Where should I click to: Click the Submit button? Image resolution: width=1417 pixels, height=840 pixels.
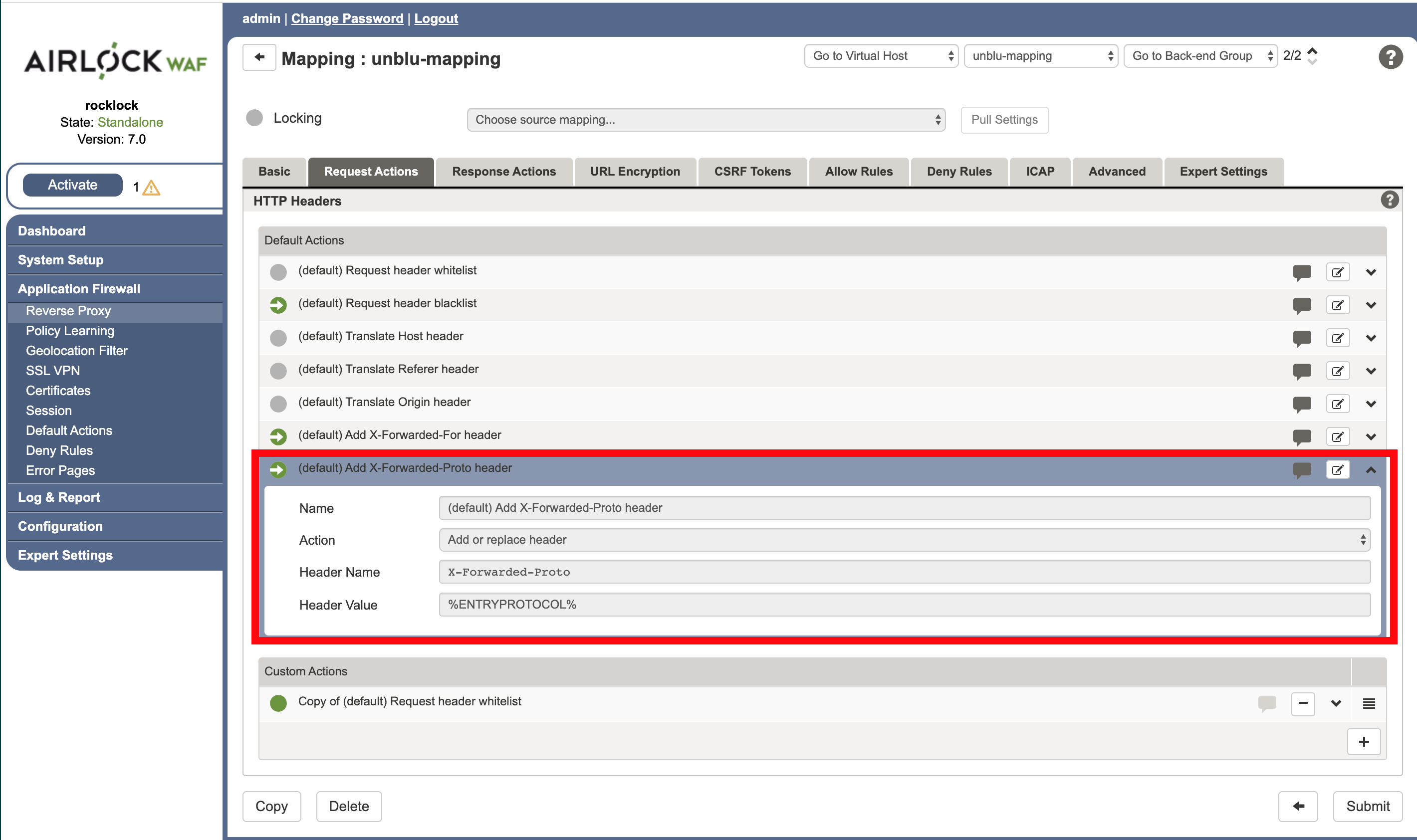[x=1367, y=806]
